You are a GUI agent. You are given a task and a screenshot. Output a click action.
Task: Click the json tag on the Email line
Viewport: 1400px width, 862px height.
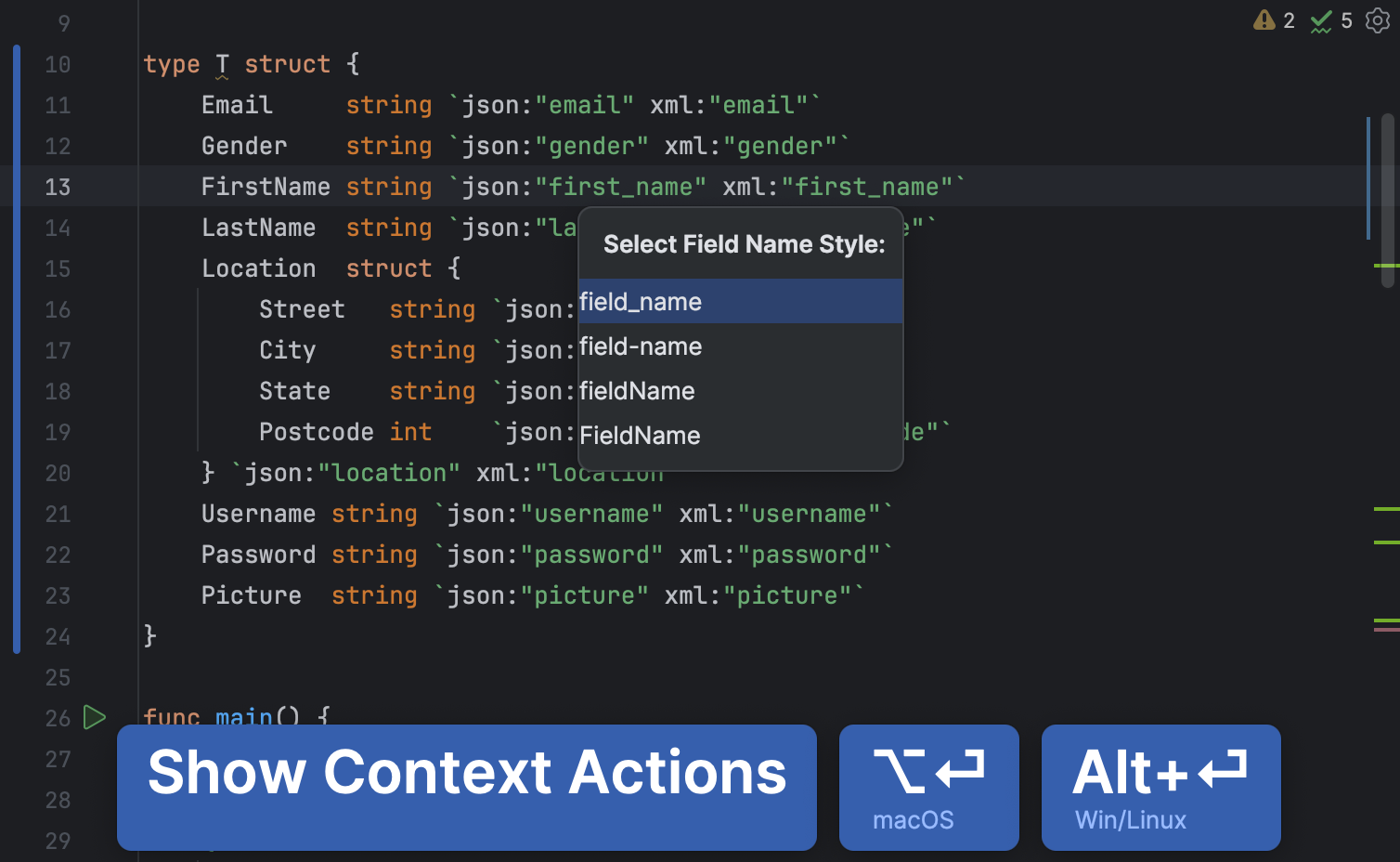click(492, 104)
